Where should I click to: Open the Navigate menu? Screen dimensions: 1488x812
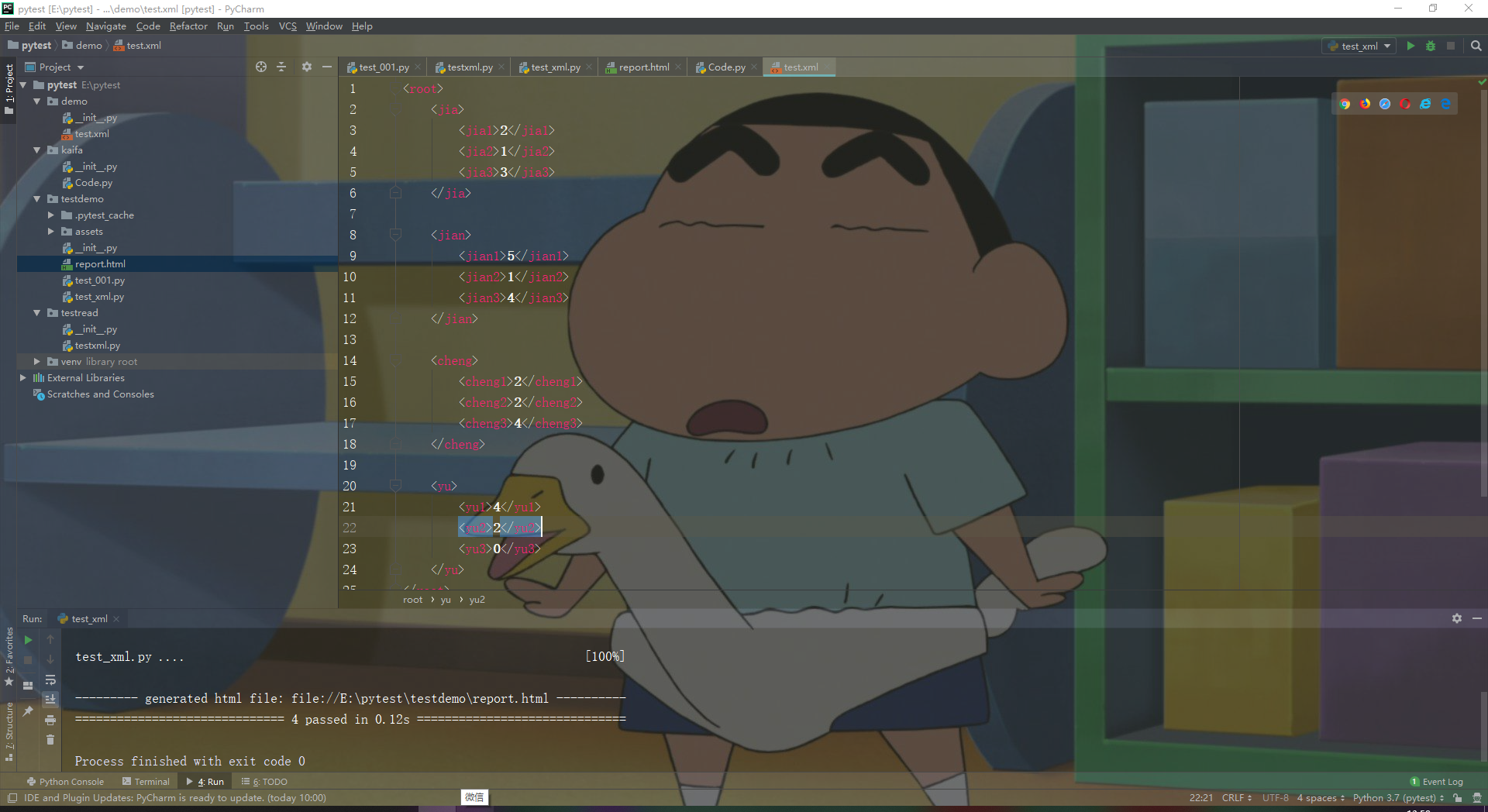point(106,26)
